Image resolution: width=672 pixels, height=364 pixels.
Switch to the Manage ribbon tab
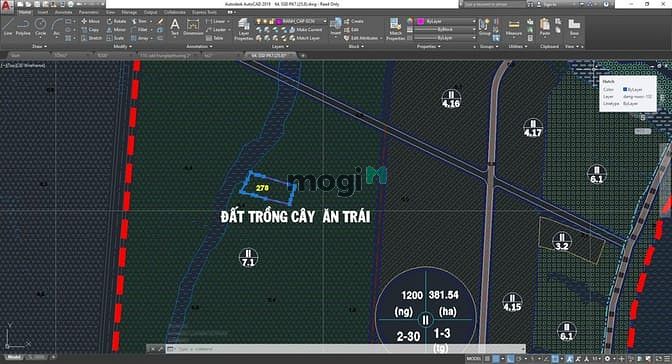129,12
